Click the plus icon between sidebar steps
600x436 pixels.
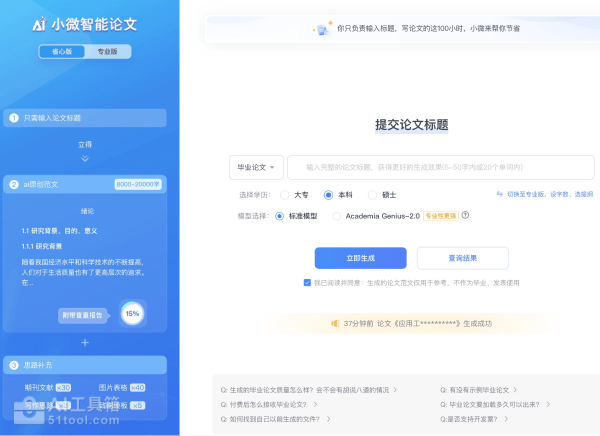(x=85, y=342)
